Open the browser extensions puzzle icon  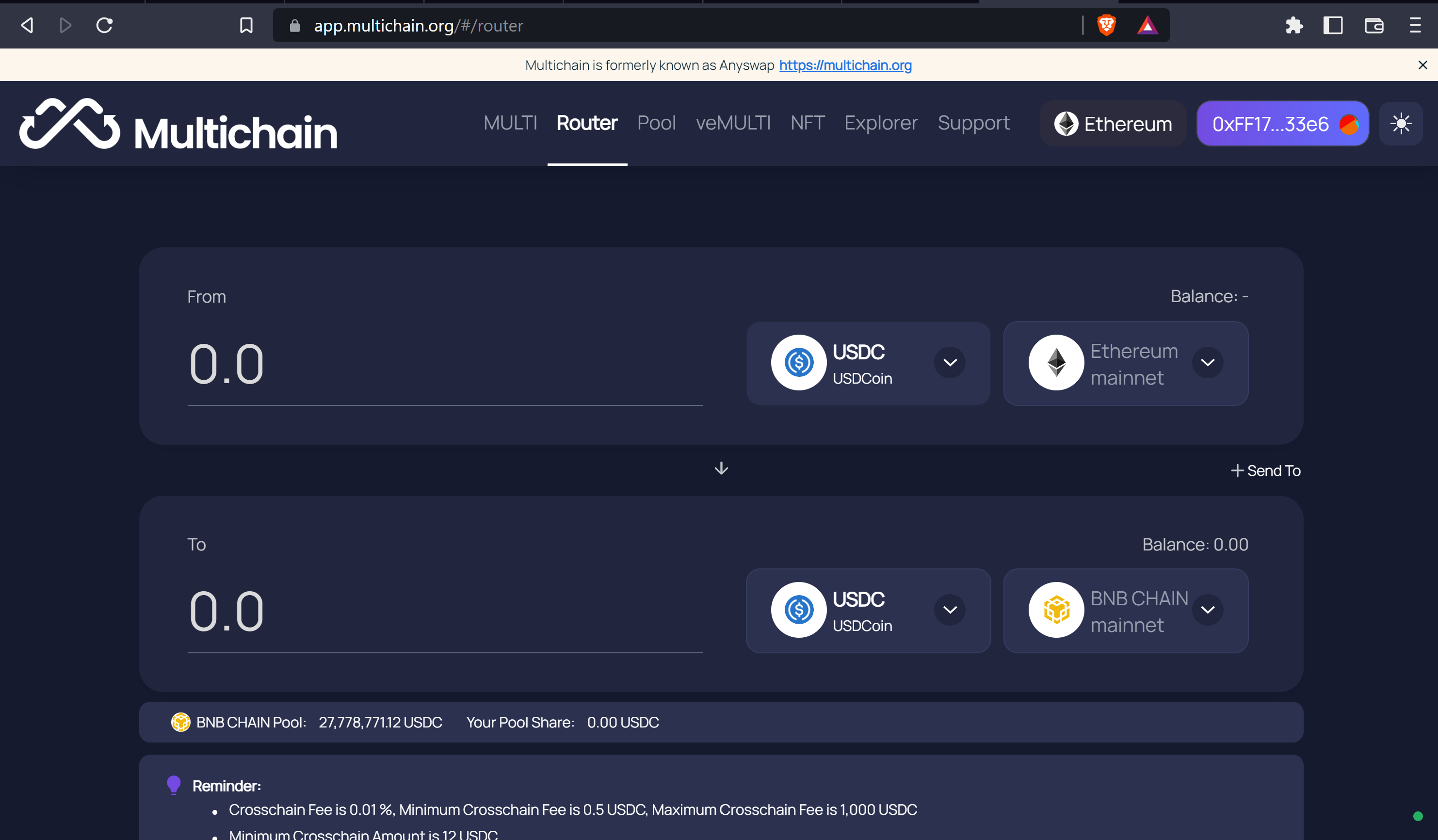[1293, 25]
